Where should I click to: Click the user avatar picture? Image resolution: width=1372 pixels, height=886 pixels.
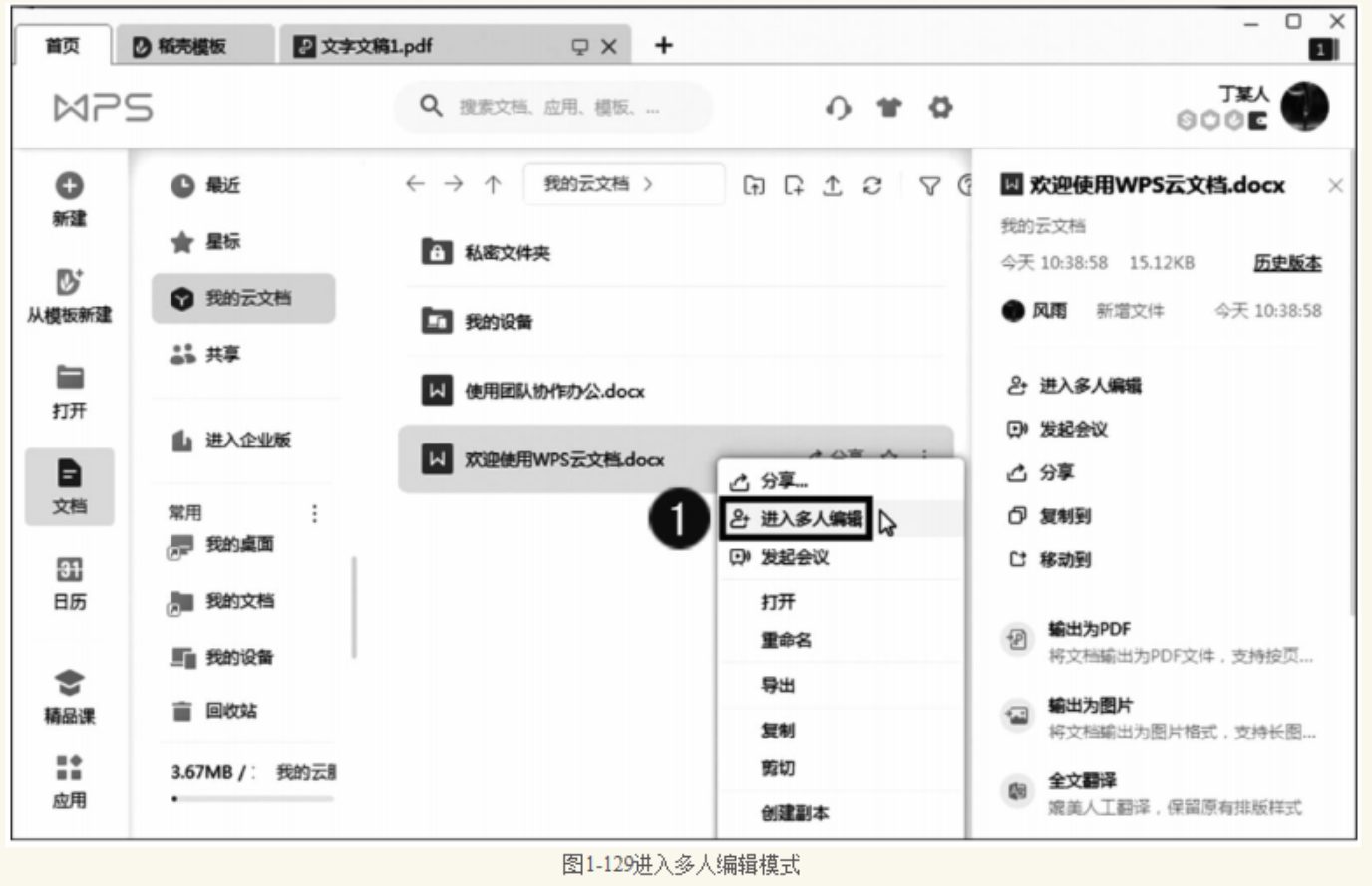[1304, 106]
